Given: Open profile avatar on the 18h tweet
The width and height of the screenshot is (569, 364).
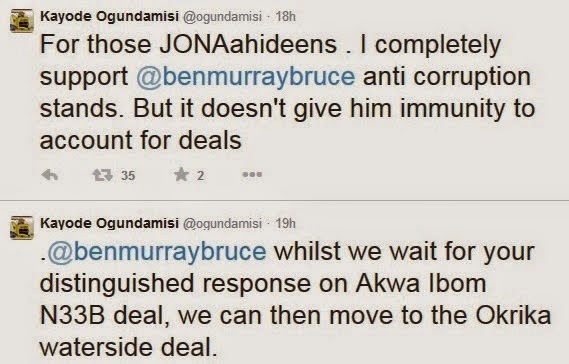Looking at the screenshot, I should (x=22, y=21).
